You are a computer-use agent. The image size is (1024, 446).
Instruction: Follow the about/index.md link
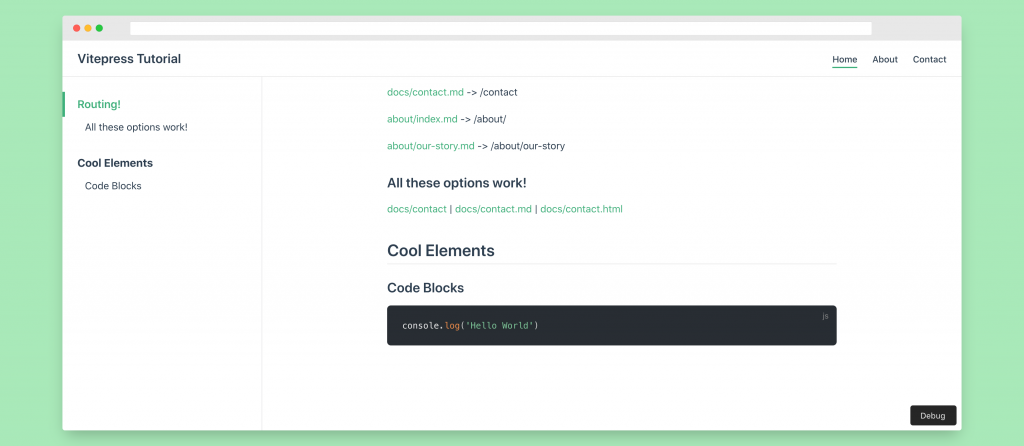(x=422, y=119)
